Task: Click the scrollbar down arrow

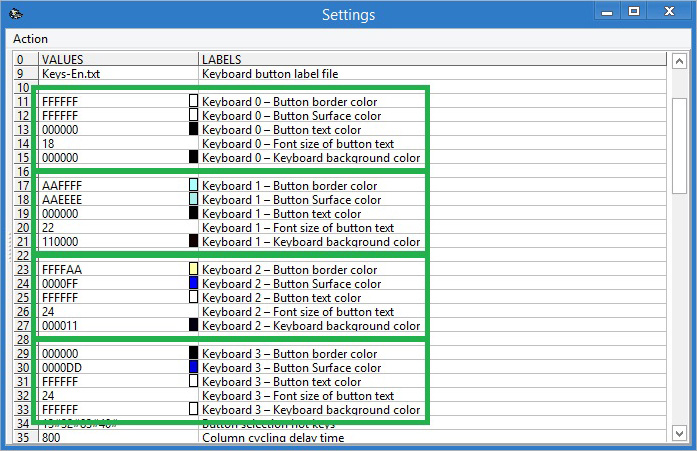Action: 679,433
